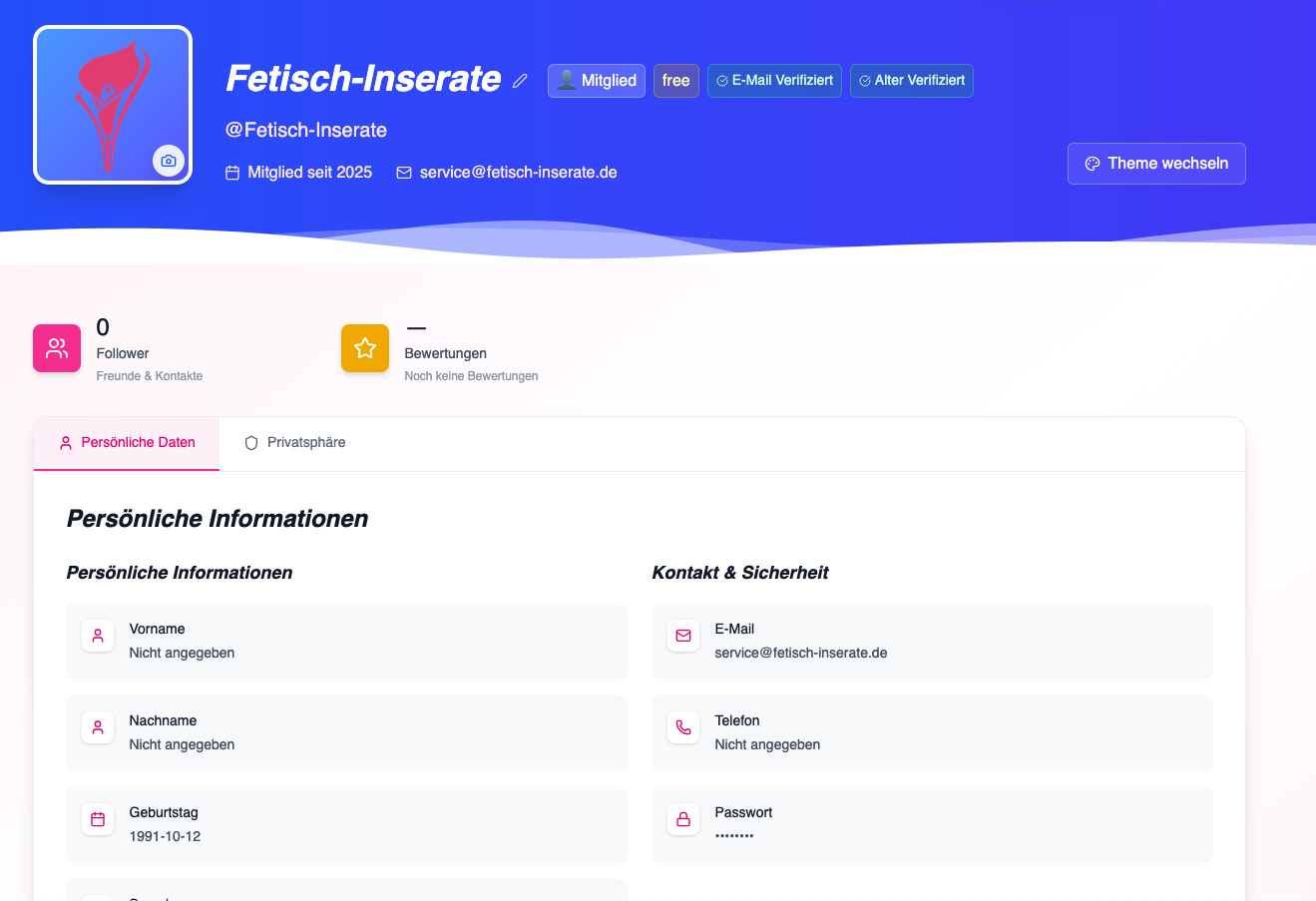Image resolution: width=1316 pixels, height=901 pixels.
Task: Click the E-Mail Verifiziert badge
Action: (x=774, y=81)
